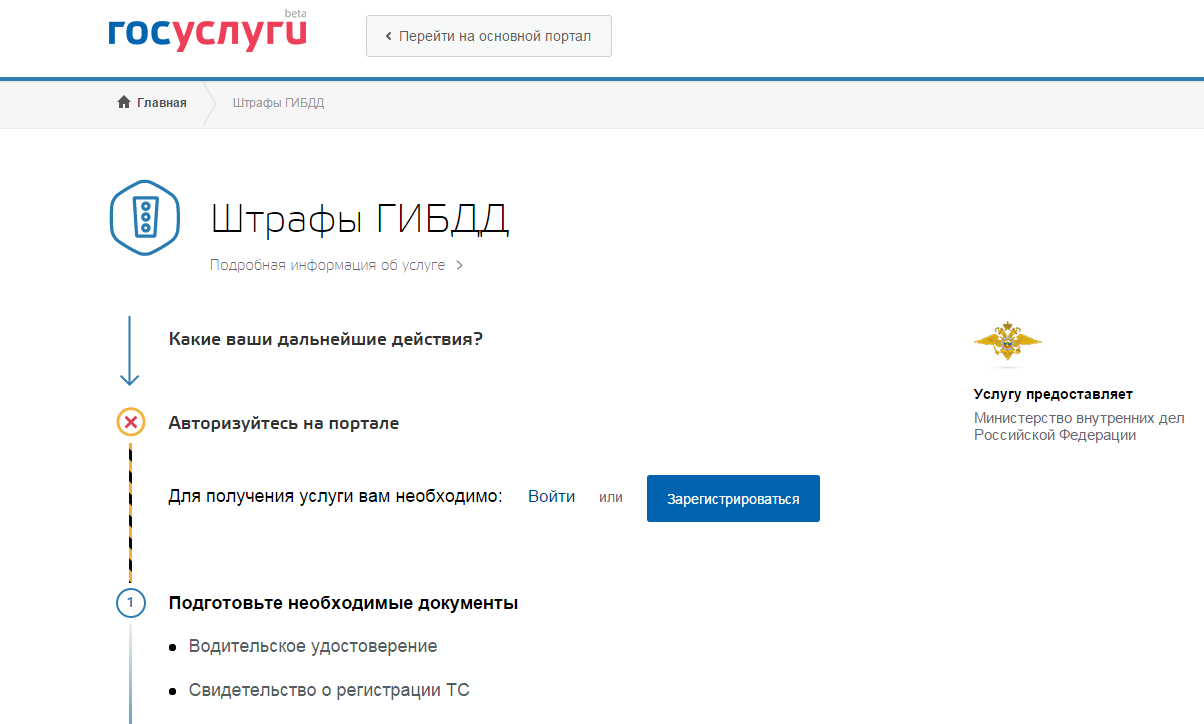Click Авторизуйтесь на портале heading

click(x=284, y=423)
